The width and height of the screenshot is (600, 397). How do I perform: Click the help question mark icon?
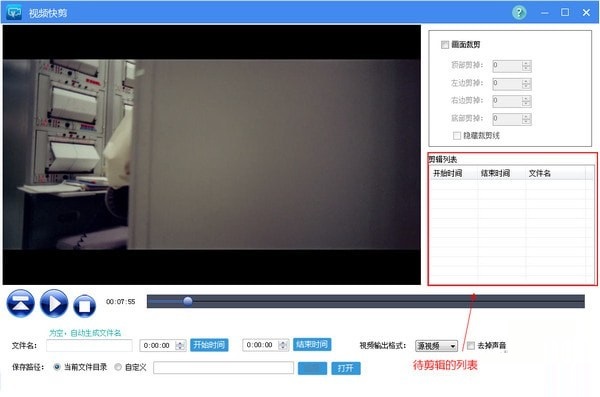[519, 13]
